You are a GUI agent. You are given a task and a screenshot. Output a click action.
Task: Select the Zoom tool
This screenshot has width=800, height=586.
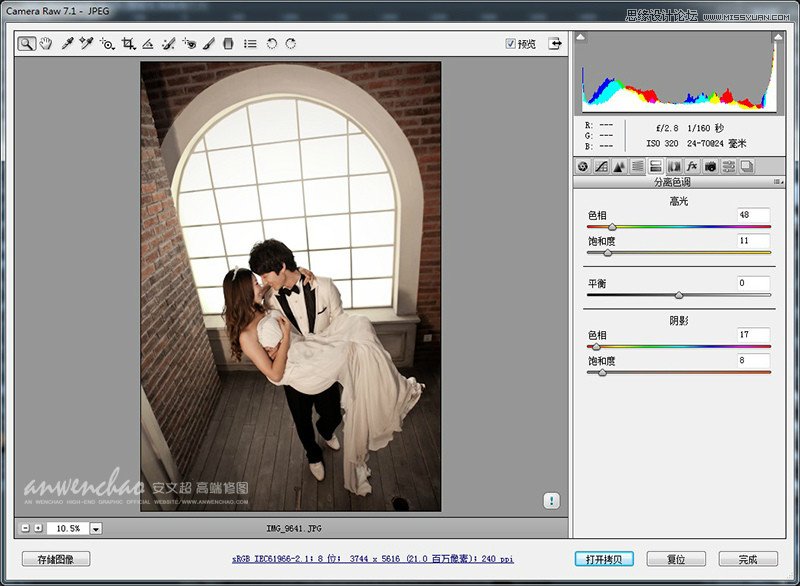point(26,43)
